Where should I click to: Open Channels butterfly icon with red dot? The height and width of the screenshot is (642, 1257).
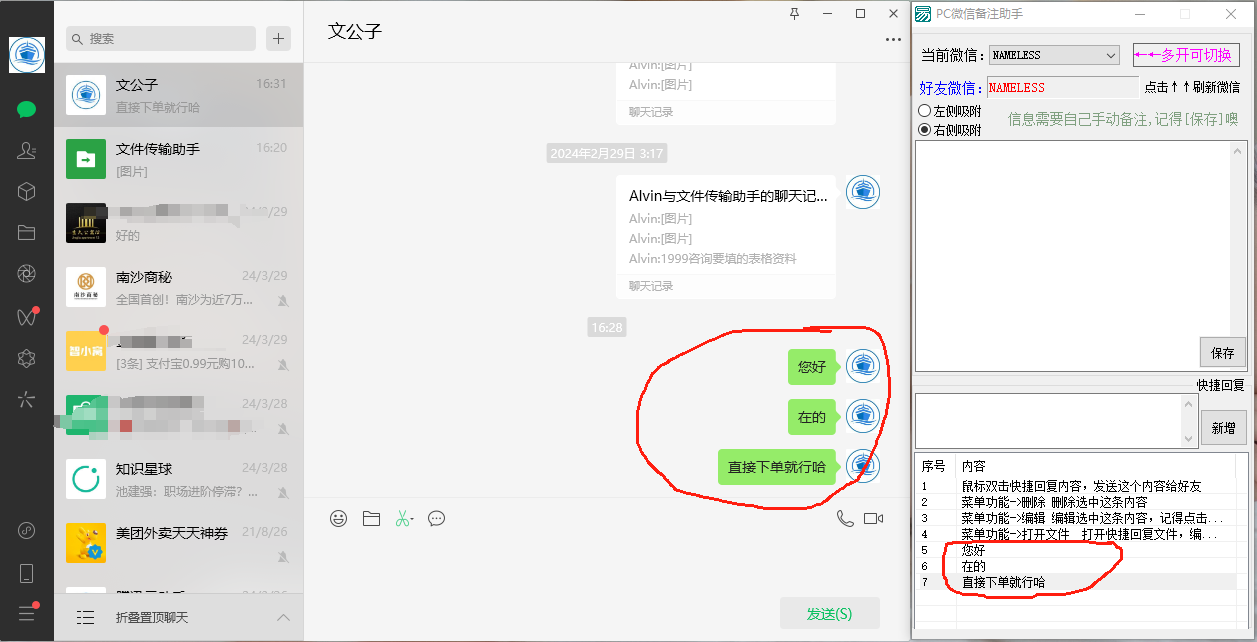click(27, 316)
